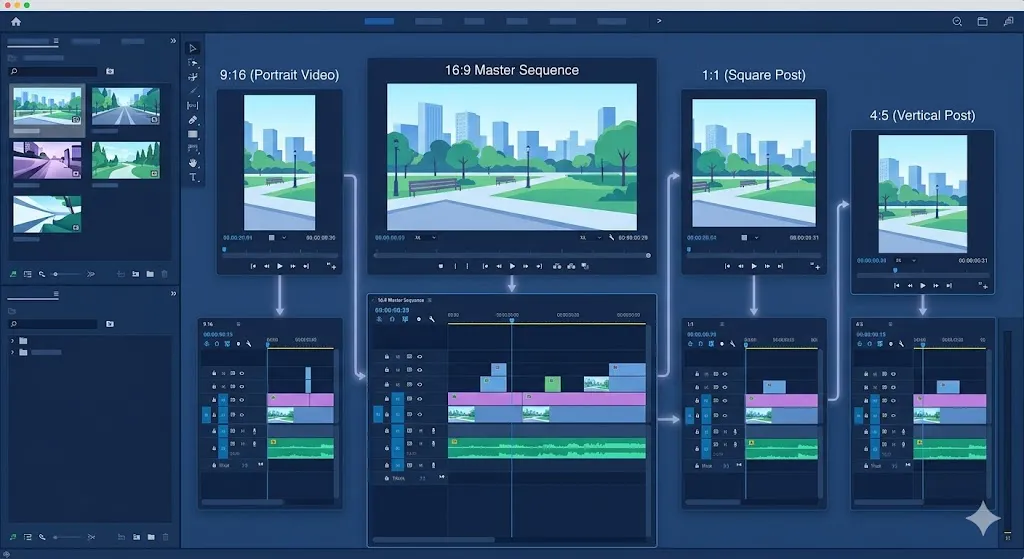The height and width of the screenshot is (559, 1024).
Task: Select the Selection arrow tool
Action: [193, 48]
